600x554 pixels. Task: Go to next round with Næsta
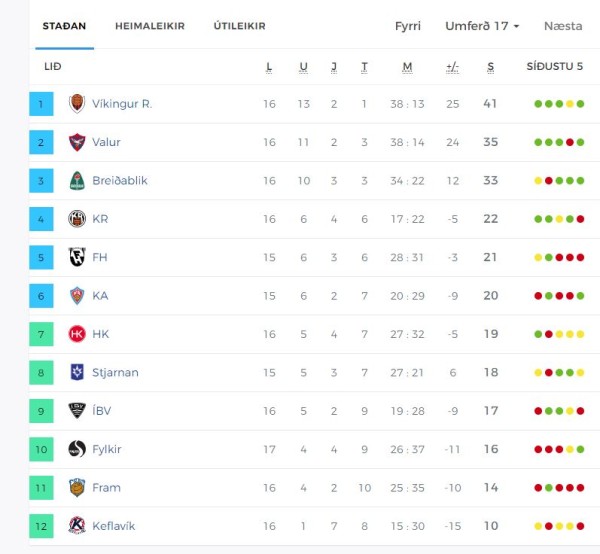click(563, 26)
